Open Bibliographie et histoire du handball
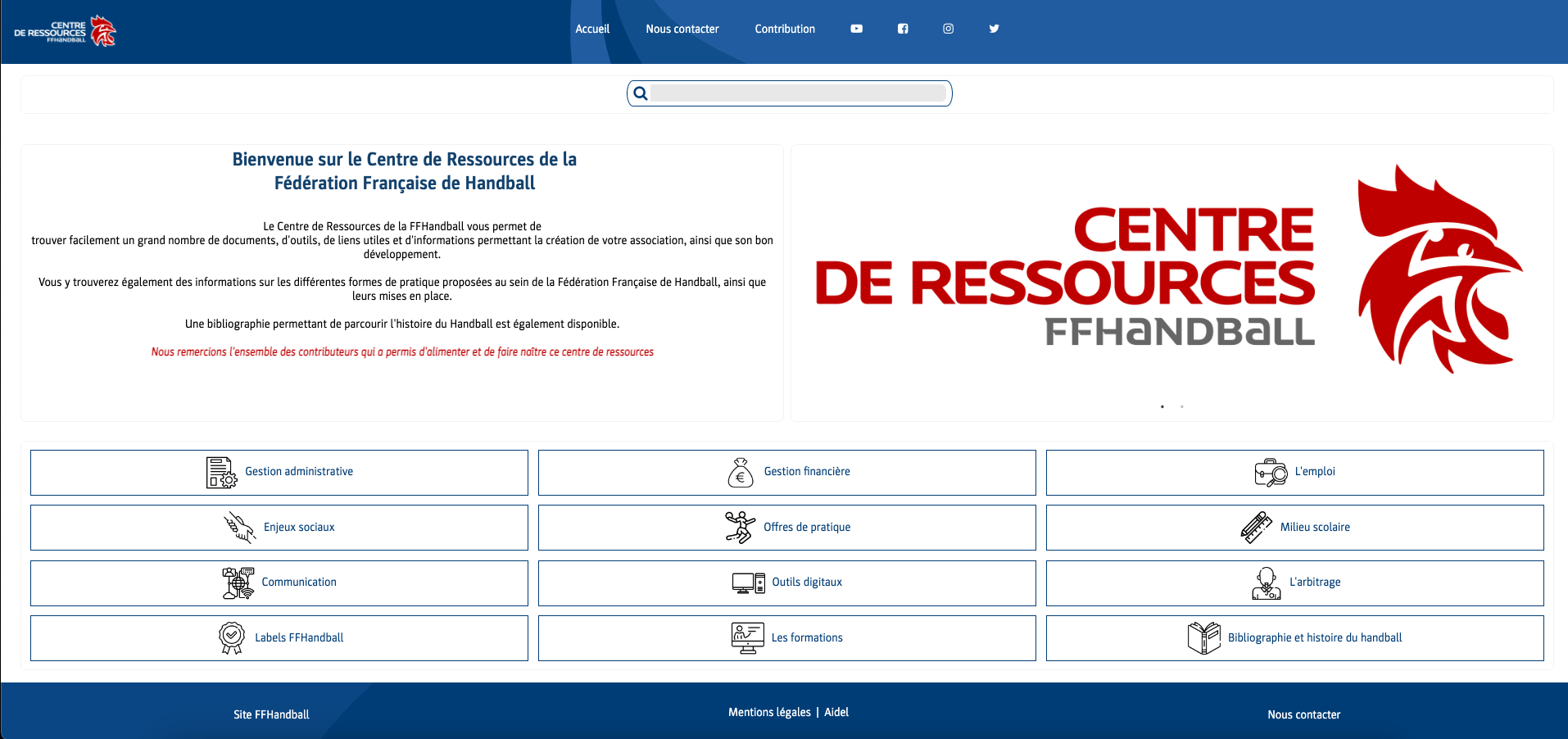Viewport: 1568px width, 739px height. pos(1295,638)
